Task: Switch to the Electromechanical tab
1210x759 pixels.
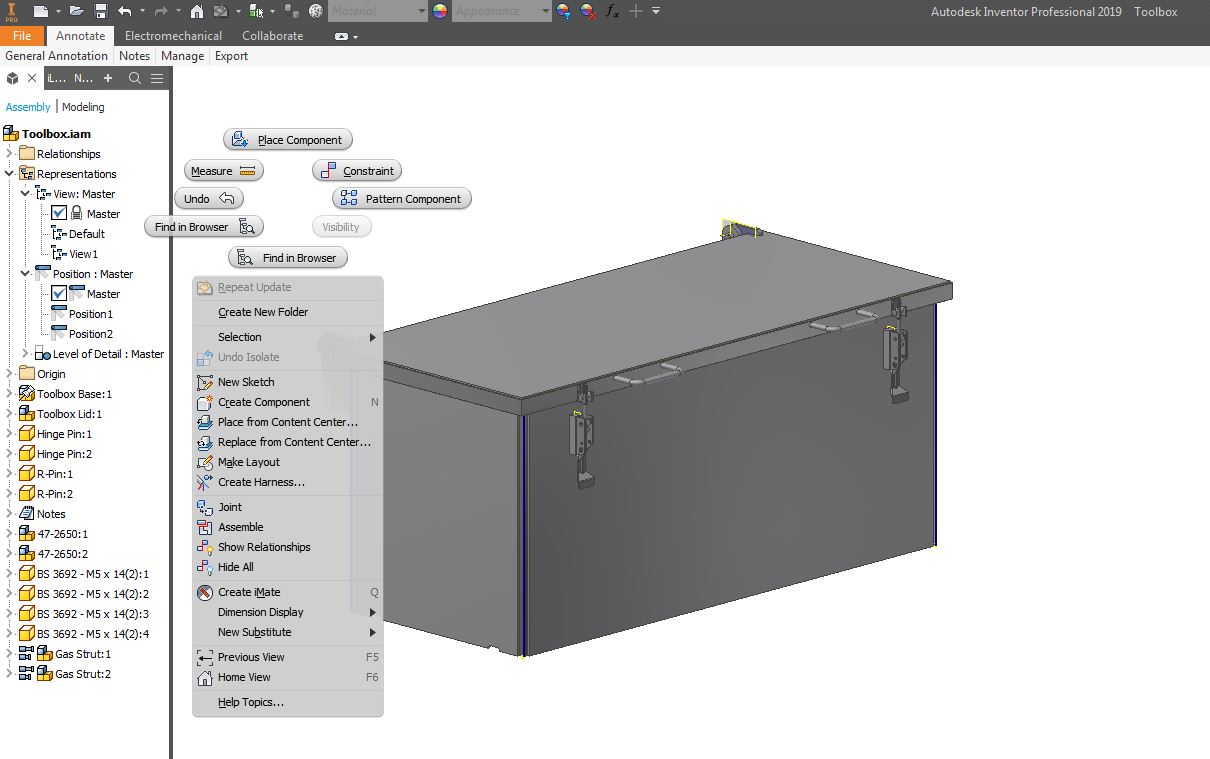Action: pos(173,35)
